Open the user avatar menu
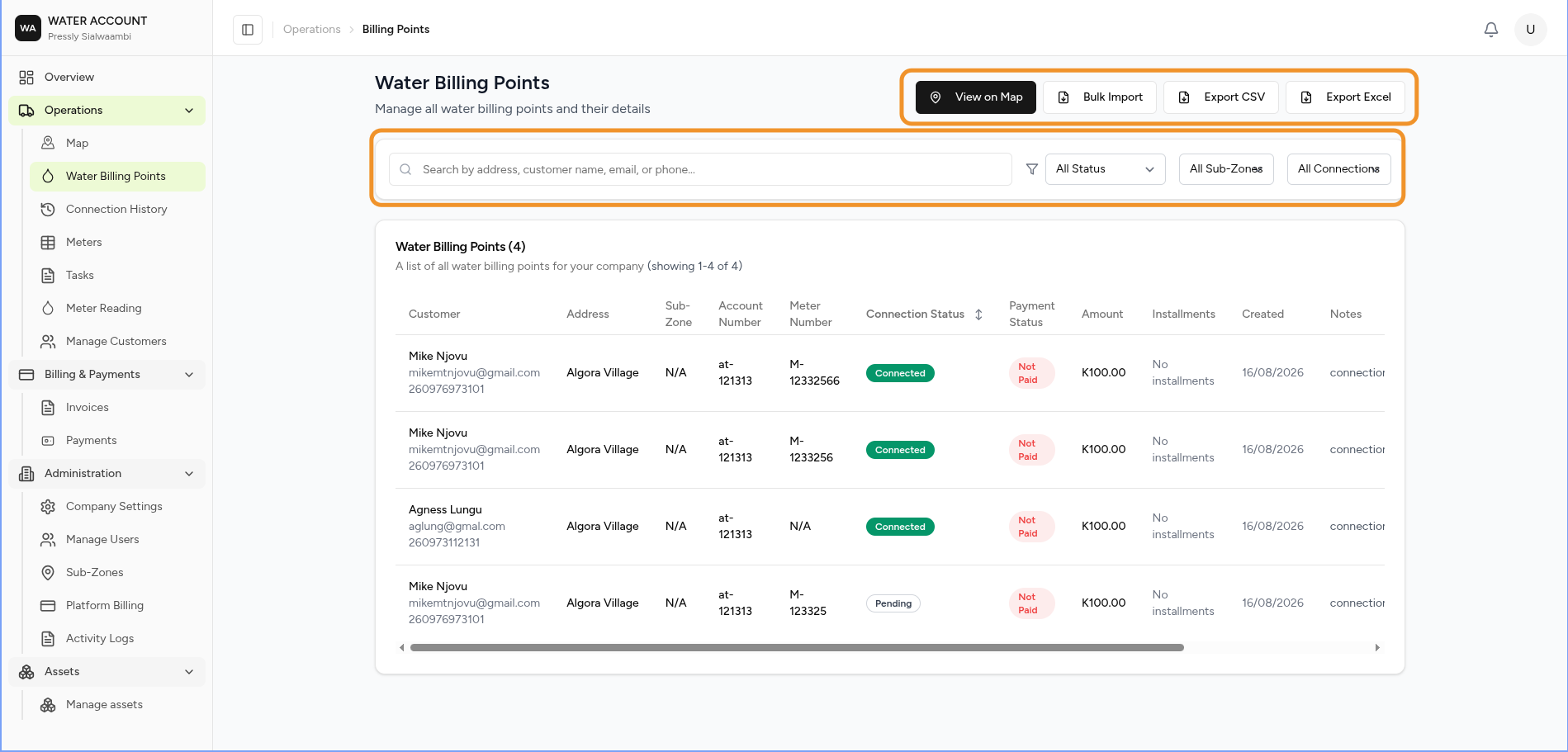The image size is (1568, 752). coord(1530,30)
